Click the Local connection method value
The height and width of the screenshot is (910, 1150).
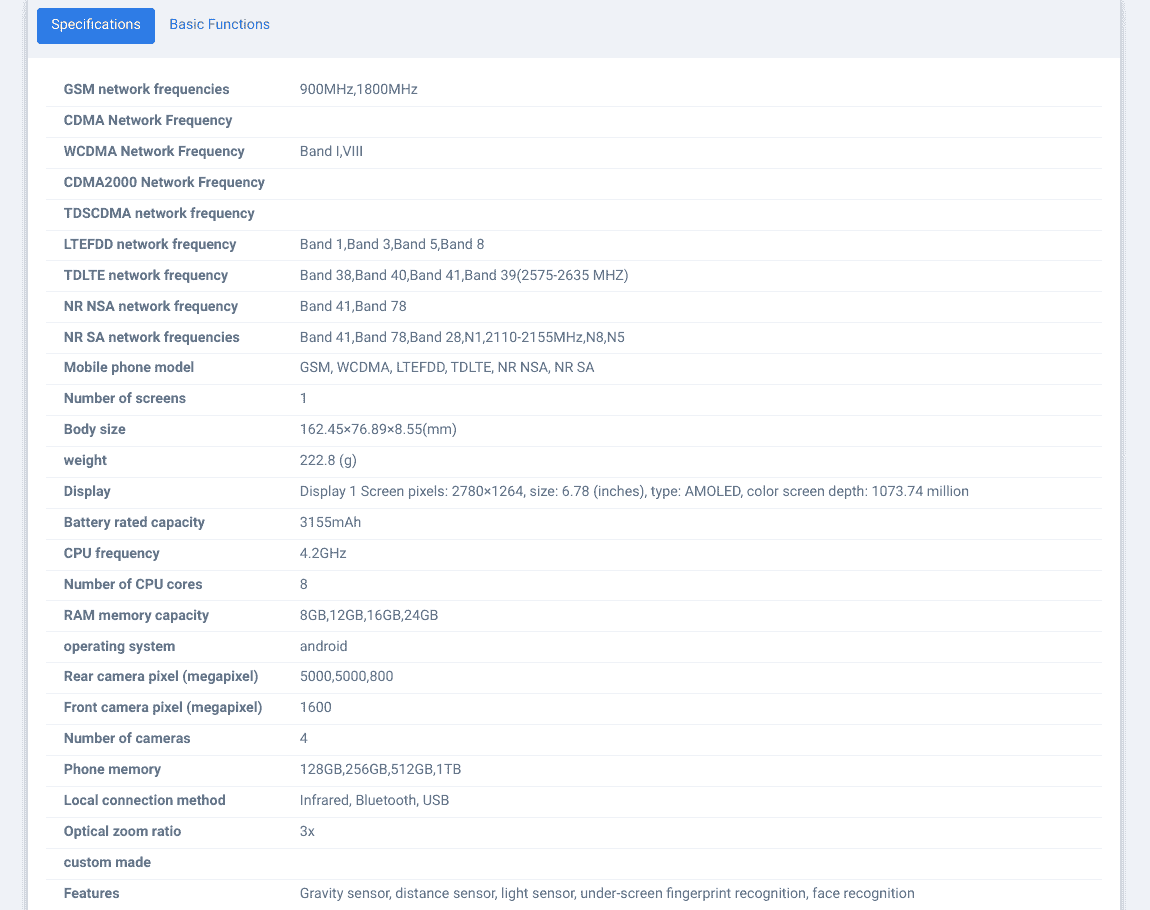374,801
